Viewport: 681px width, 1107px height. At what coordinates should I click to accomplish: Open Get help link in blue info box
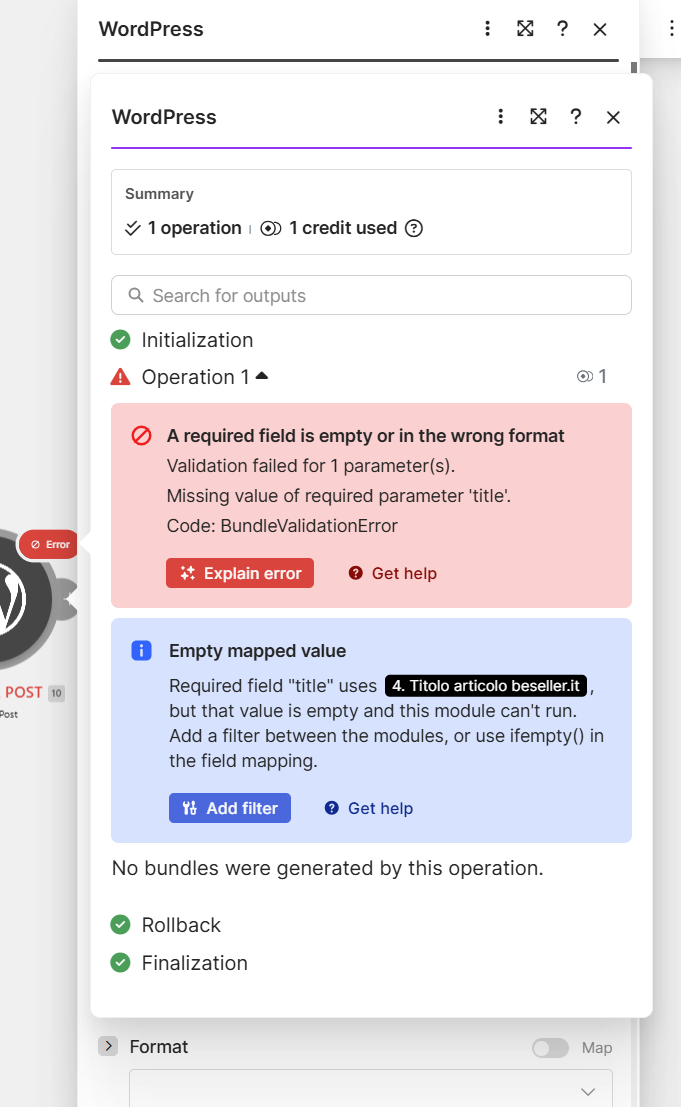pyautogui.click(x=369, y=808)
